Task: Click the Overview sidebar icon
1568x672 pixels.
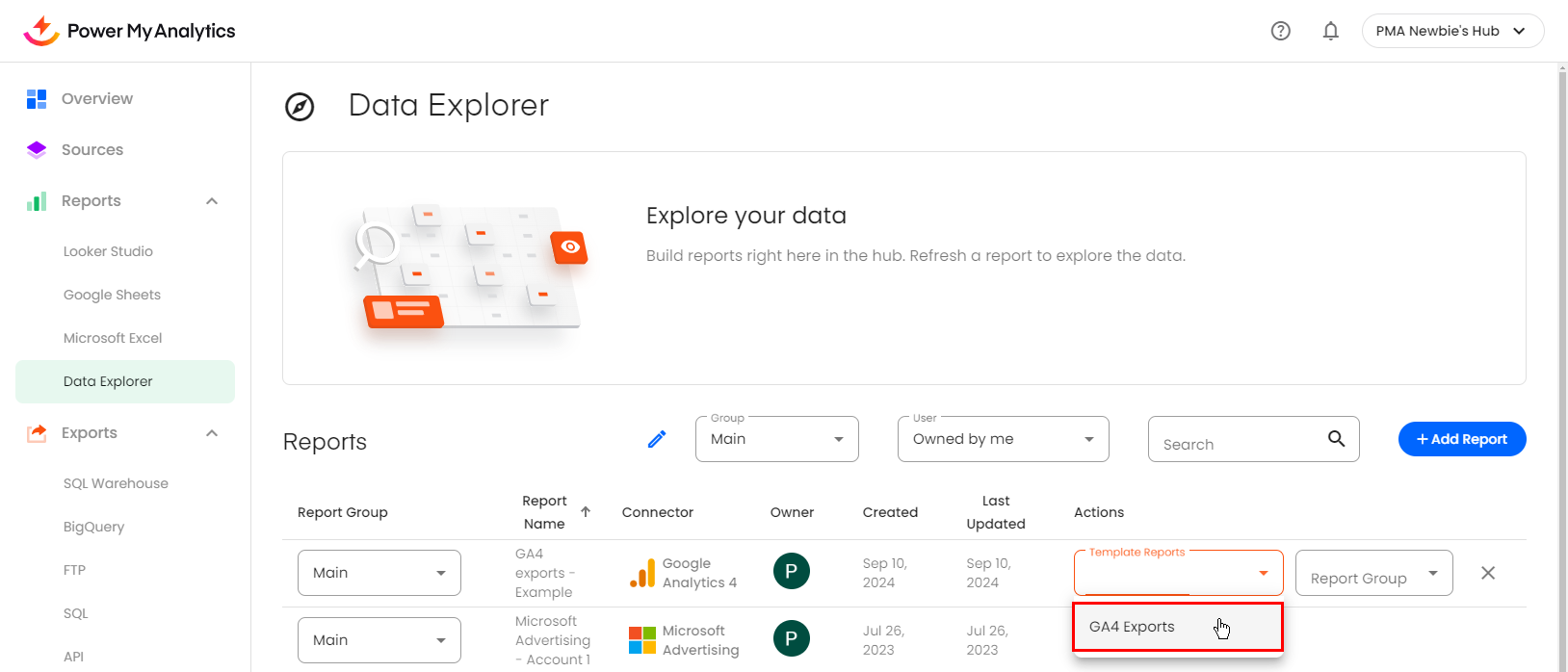Action: coord(37,98)
